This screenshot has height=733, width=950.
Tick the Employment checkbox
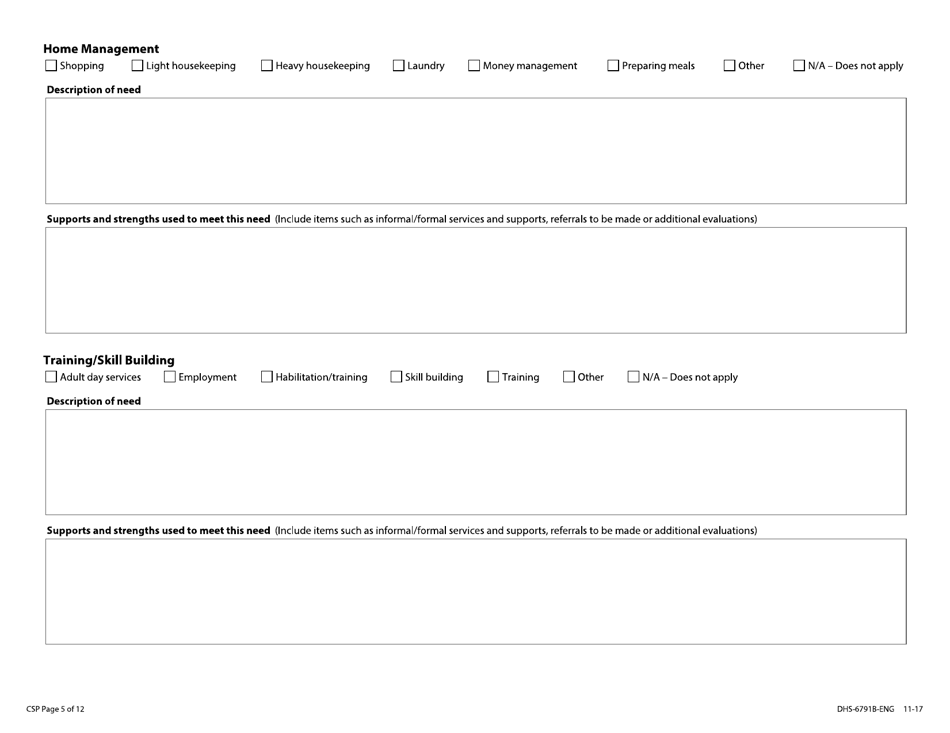[x=169, y=377]
